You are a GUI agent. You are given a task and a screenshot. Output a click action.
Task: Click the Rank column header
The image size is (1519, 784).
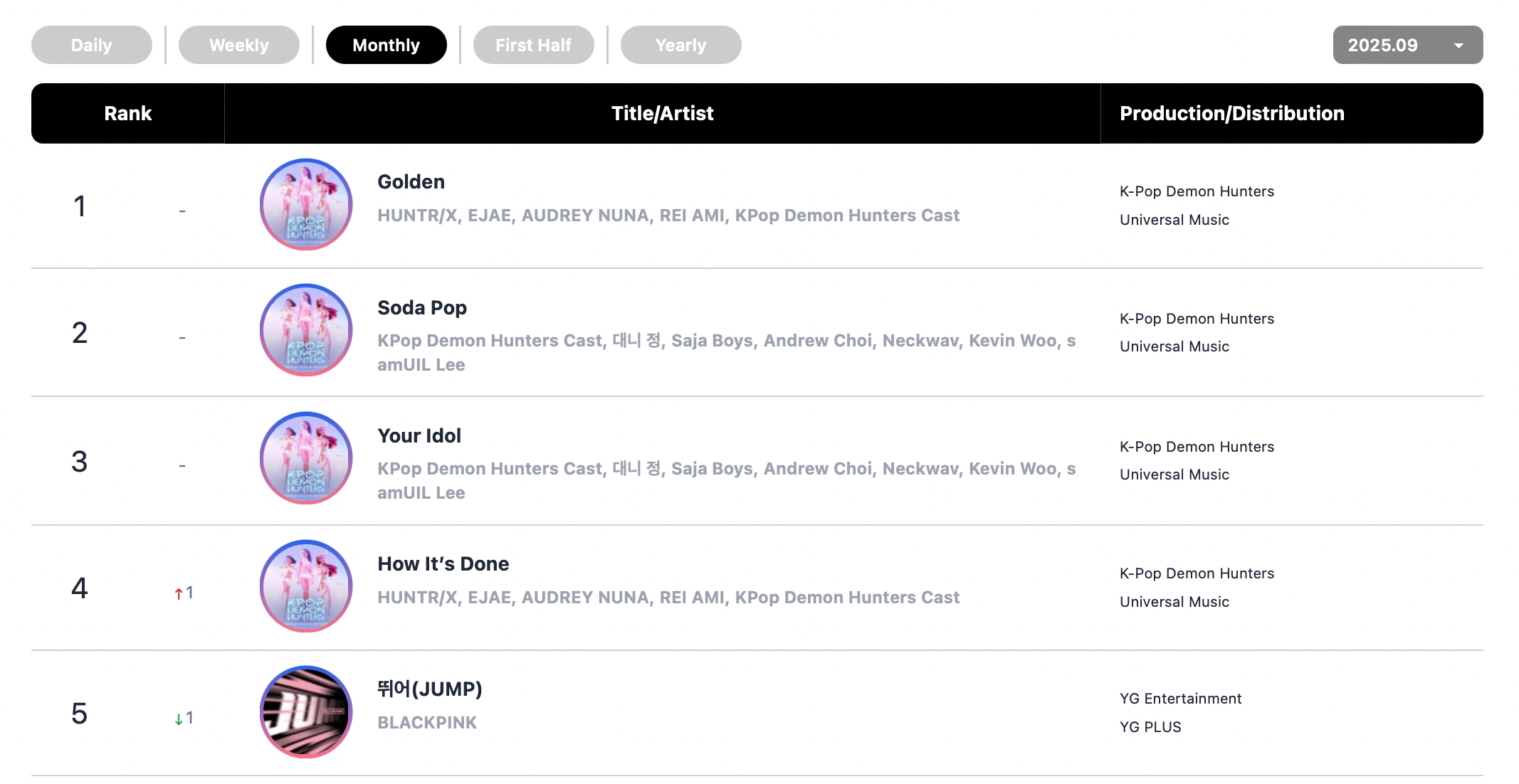pos(128,114)
